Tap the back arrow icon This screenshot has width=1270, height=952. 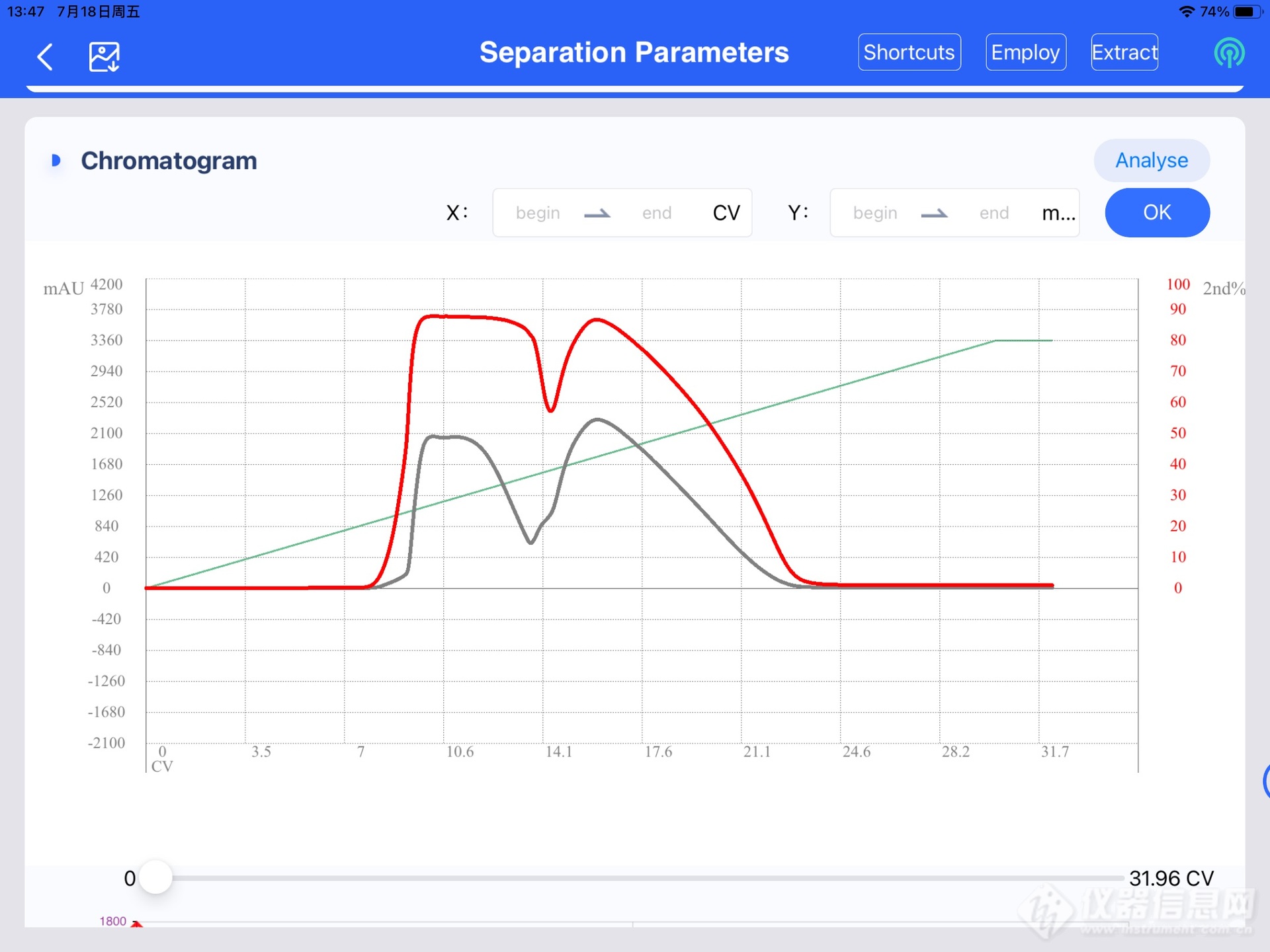45,57
